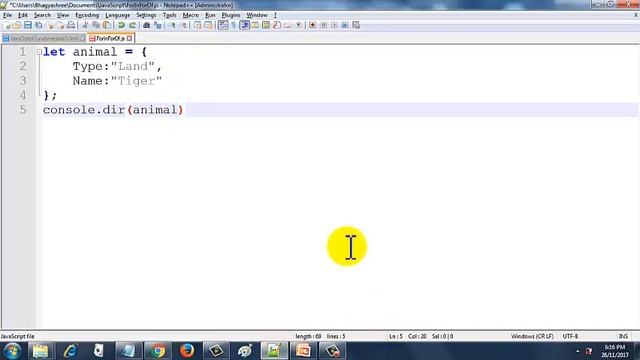
Task: Redo with the green Redo arrow
Action: (x=132, y=25)
